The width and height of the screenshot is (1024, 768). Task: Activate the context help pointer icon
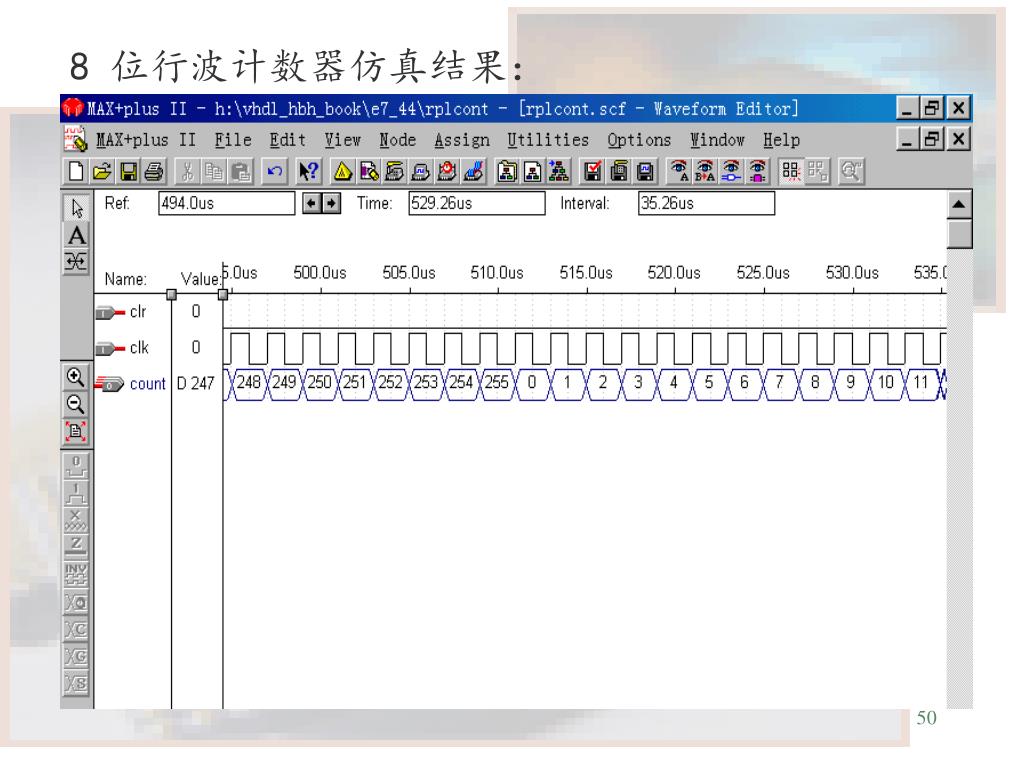[x=308, y=172]
